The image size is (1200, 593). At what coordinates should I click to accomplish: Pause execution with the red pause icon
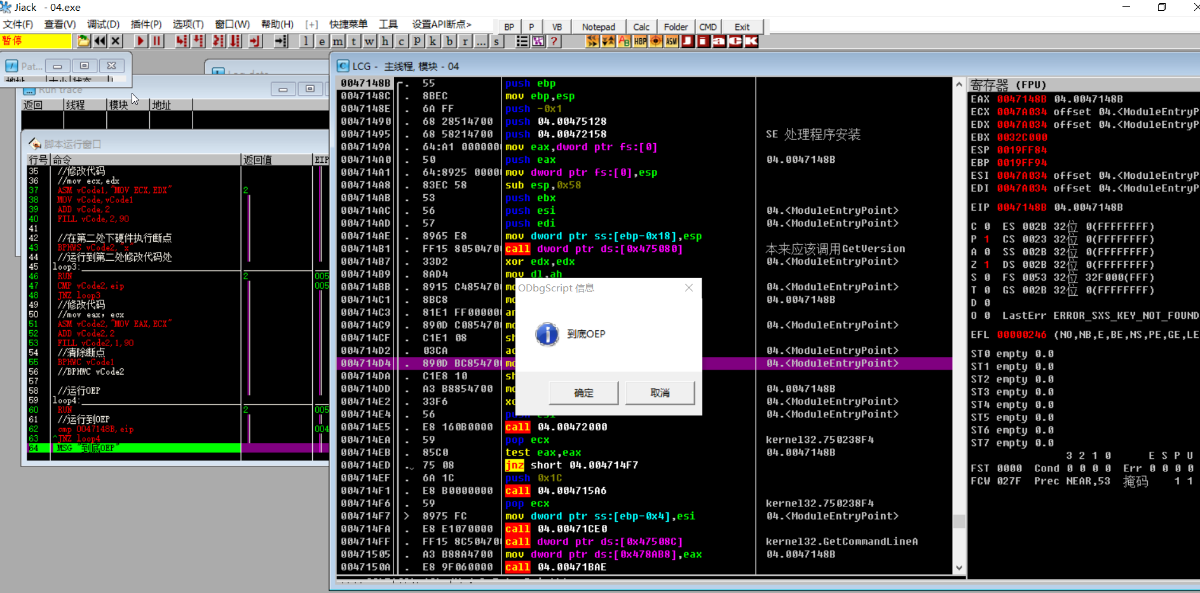pos(157,41)
